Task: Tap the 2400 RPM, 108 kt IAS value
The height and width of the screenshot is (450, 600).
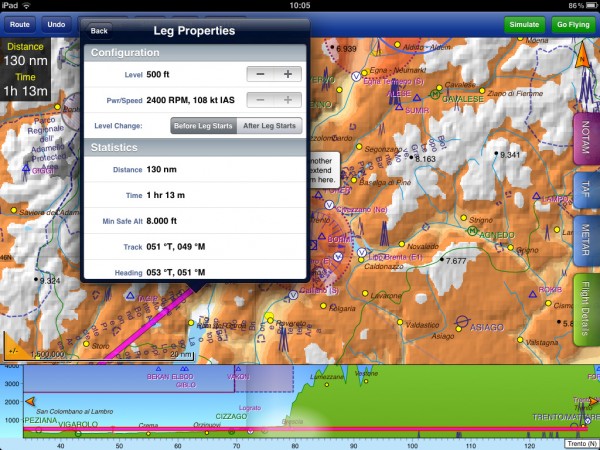Action: [191, 100]
